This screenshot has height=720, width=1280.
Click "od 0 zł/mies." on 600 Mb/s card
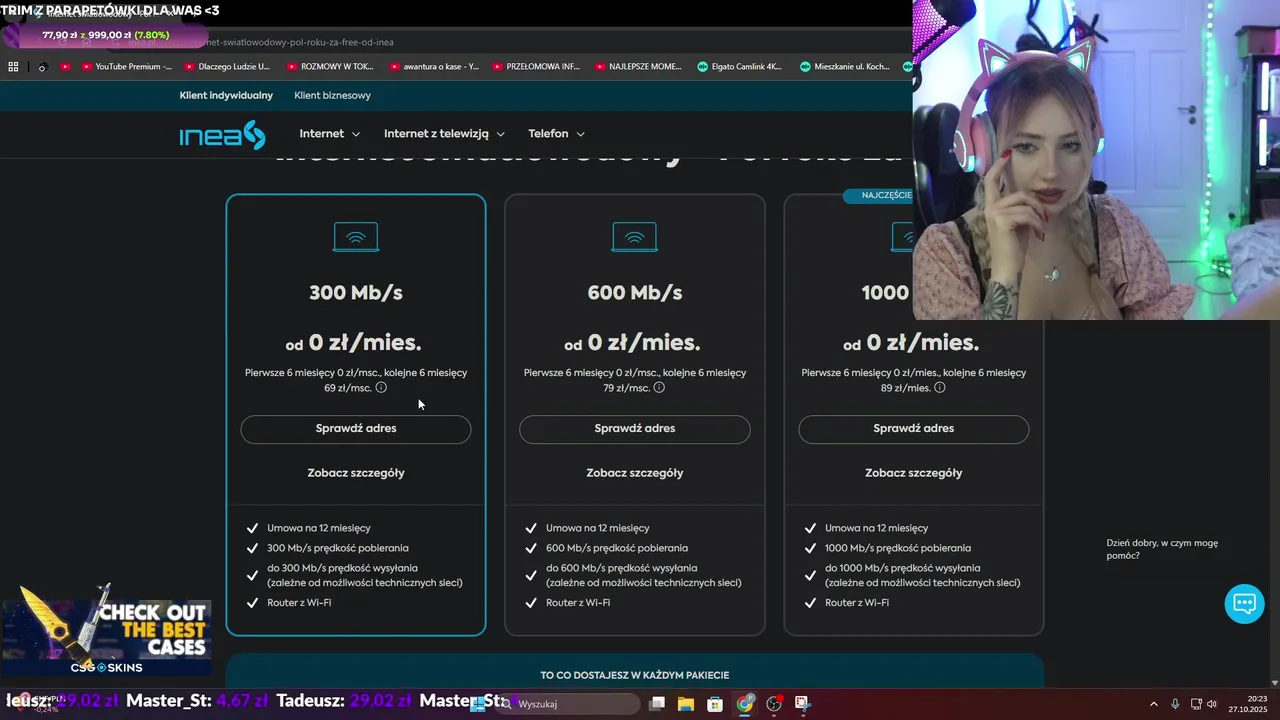pos(632,343)
